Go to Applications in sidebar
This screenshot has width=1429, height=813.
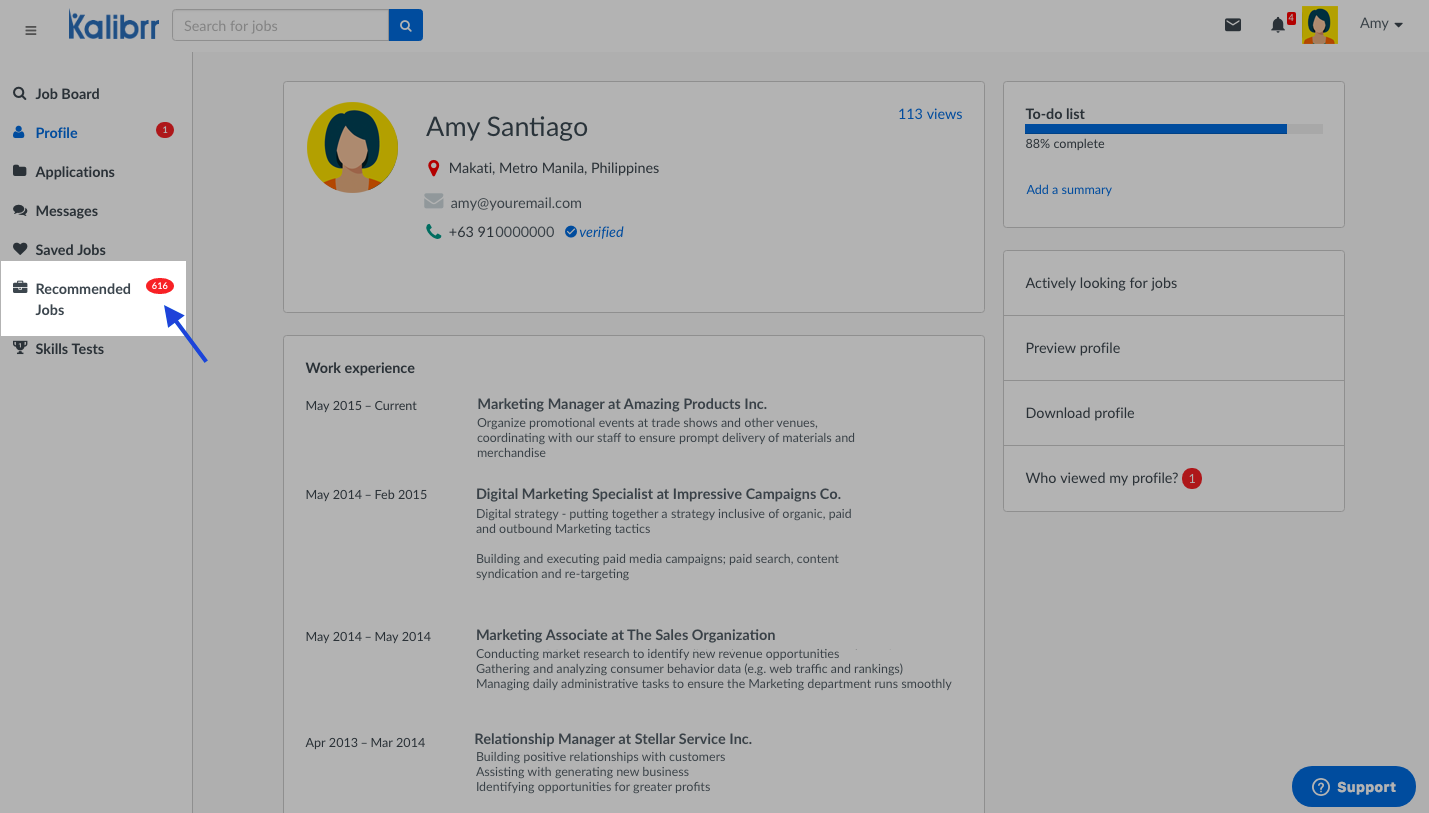pyautogui.click(x=75, y=172)
